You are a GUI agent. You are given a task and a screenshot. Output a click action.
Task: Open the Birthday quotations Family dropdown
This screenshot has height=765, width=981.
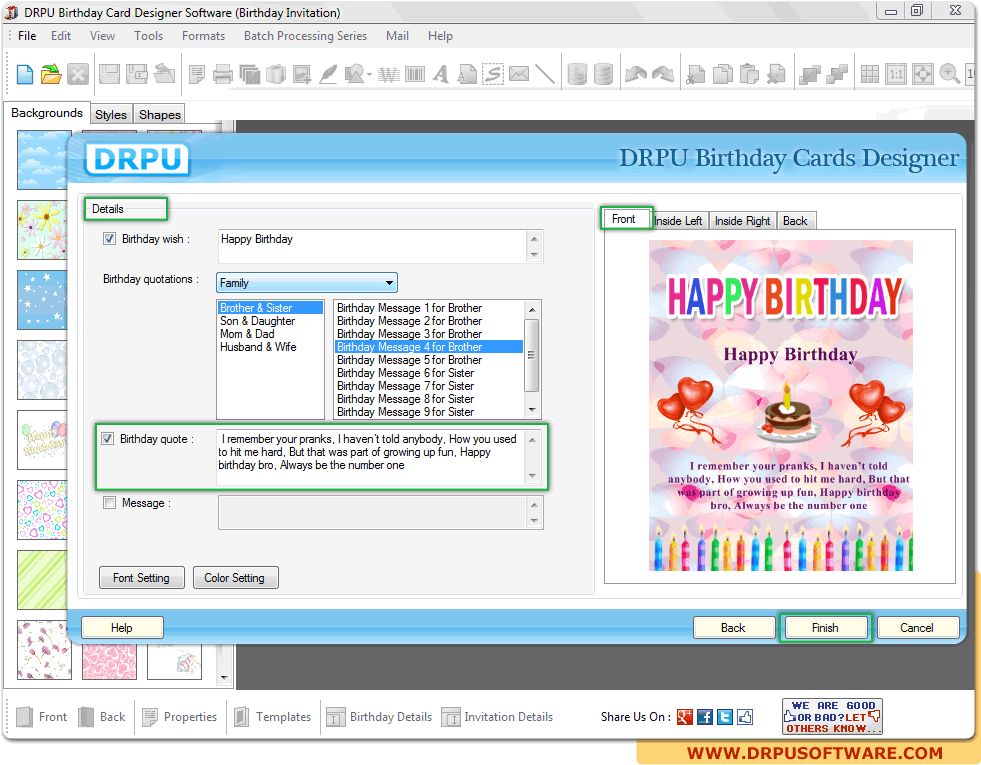click(307, 283)
